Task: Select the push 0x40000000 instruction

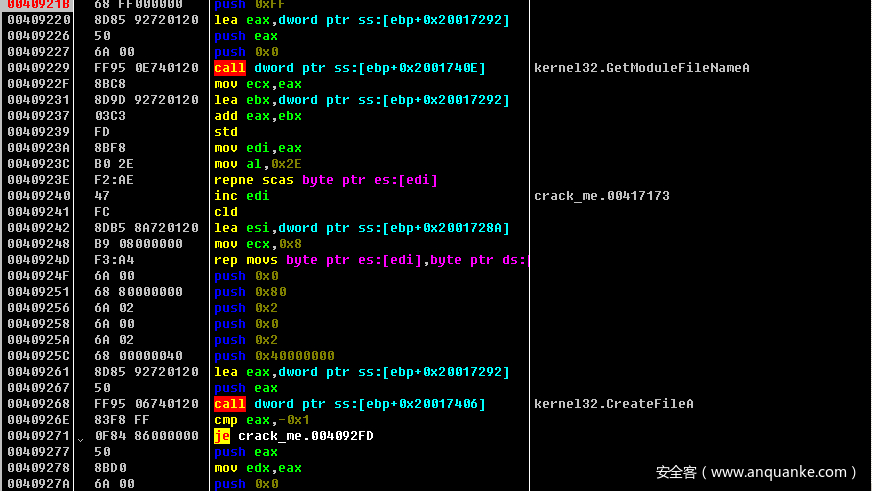Action: point(274,356)
